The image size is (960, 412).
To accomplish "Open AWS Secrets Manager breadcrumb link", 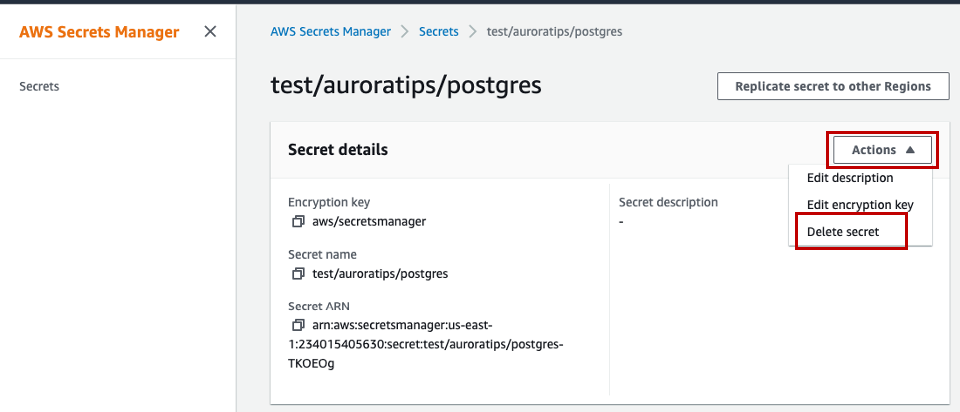I will tap(331, 32).
